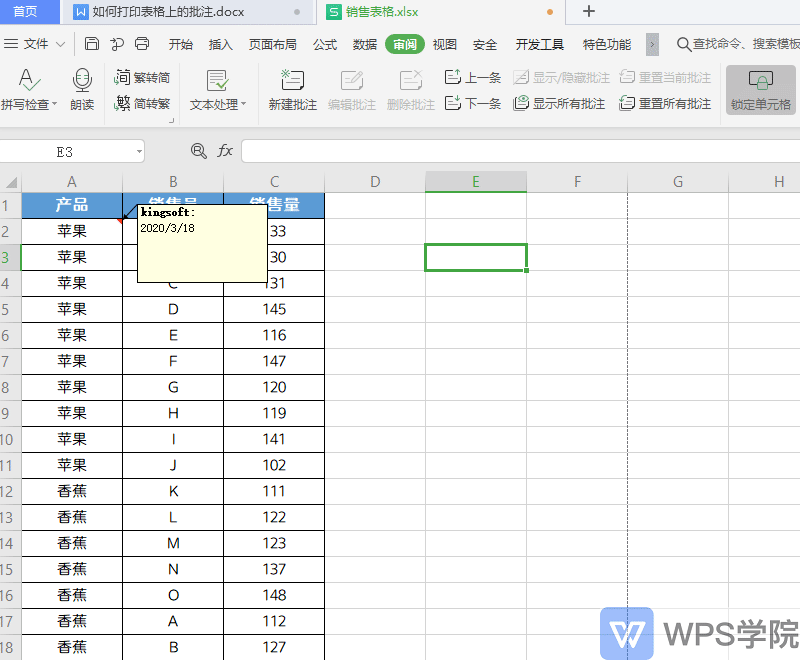The width and height of the screenshot is (800, 660).
Task: Select column E header
Action: pyautogui.click(x=476, y=182)
